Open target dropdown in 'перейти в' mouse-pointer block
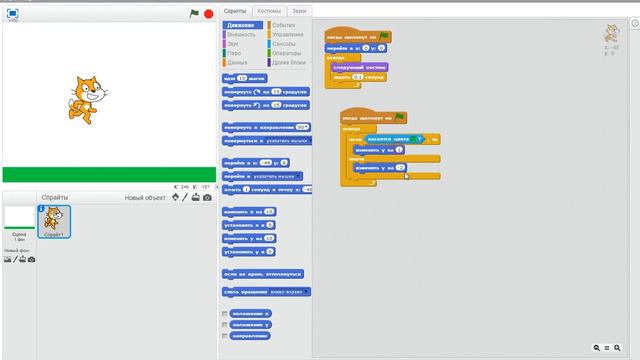640x360 pixels. pyautogui.click(x=276, y=176)
